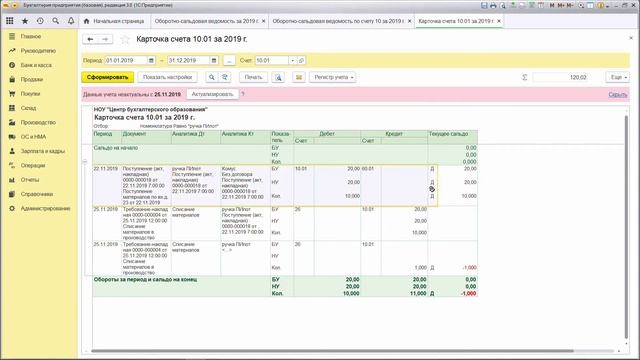Expand the account 10.01 dropdown arrow
This screenshot has height=360, width=640.
point(293,60)
